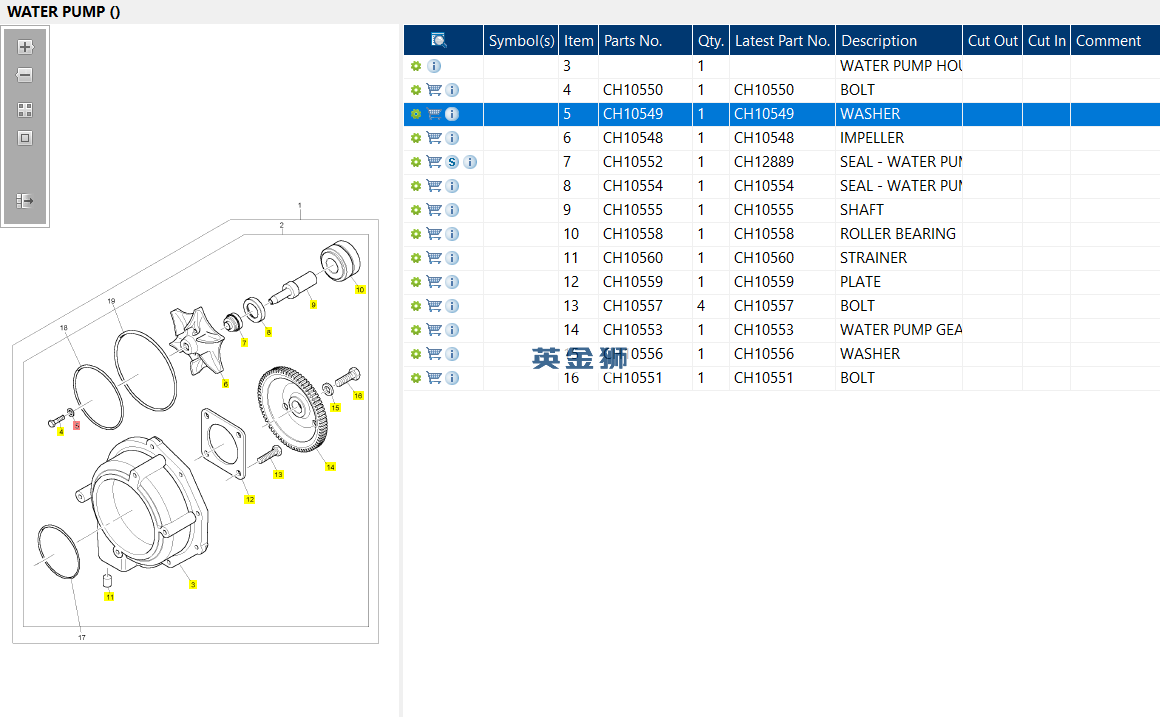Add ROLLER BEARING CH10558 to cart

coord(434,234)
